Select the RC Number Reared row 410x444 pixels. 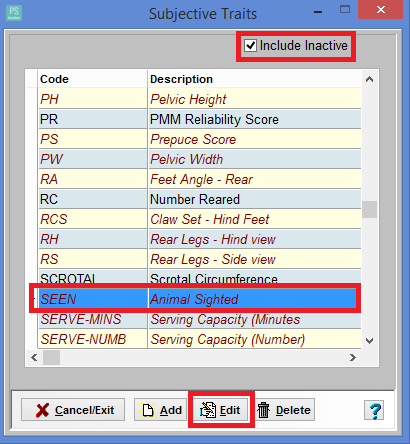(x=200, y=199)
